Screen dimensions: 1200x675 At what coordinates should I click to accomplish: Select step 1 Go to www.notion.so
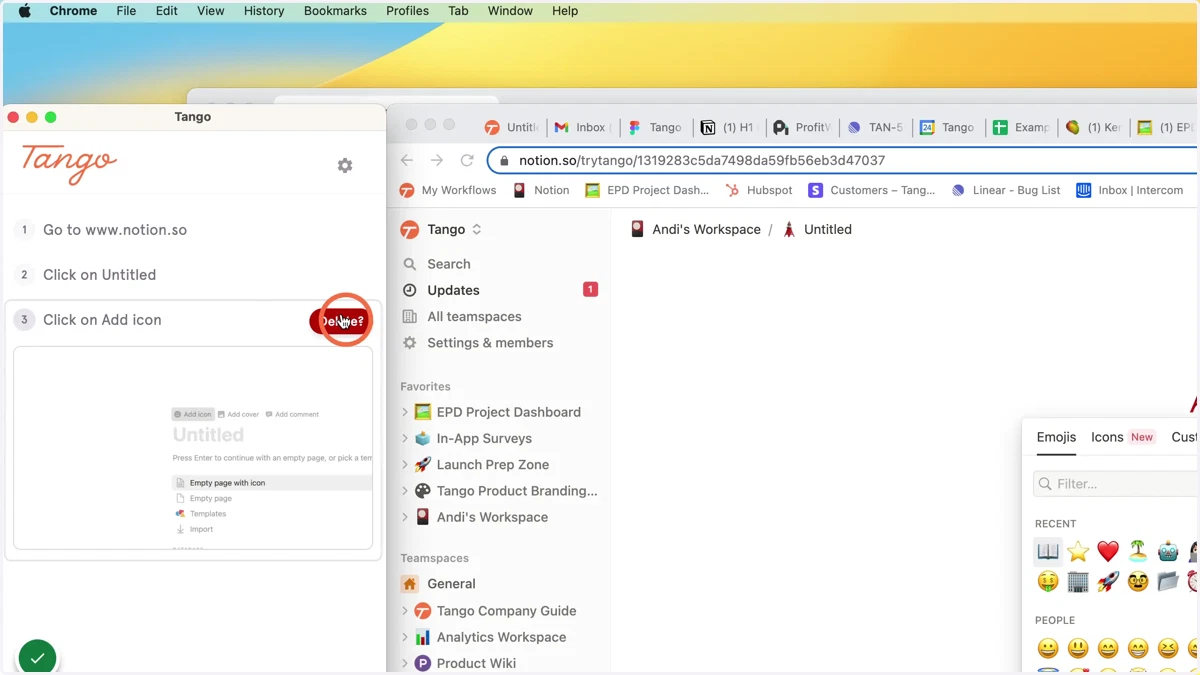pyautogui.click(x=115, y=230)
